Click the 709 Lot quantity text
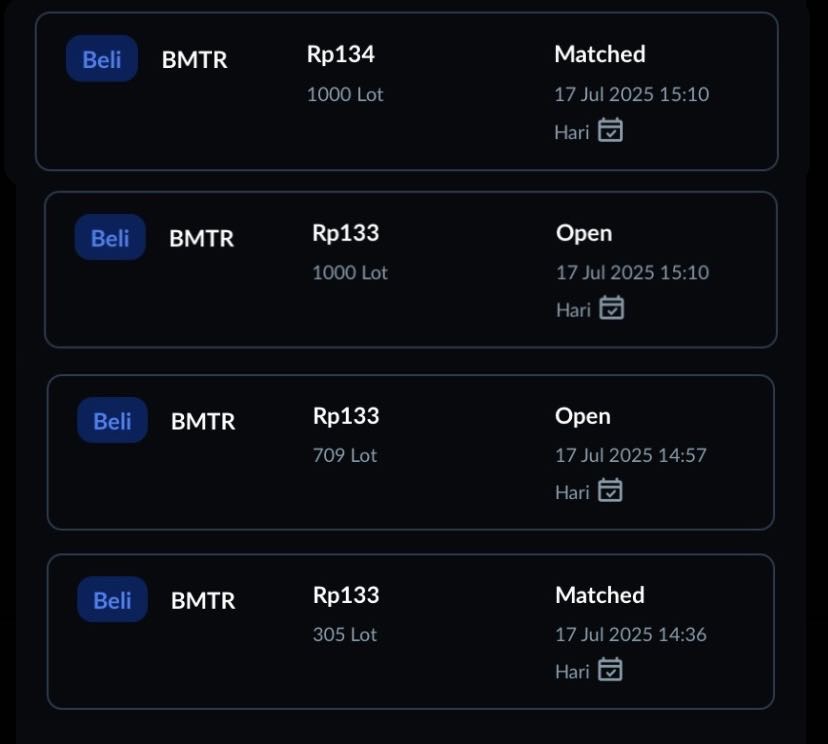The width and height of the screenshot is (828, 744). (345, 455)
